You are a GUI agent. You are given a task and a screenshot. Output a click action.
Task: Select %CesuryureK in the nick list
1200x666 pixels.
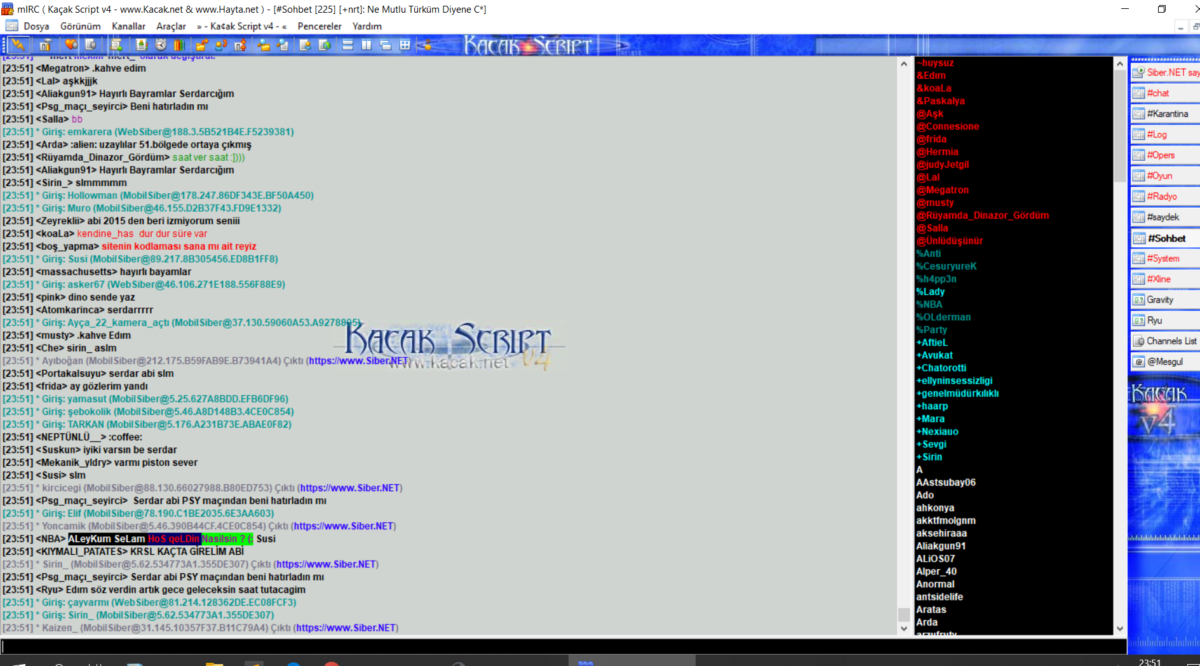pos(946,266)
